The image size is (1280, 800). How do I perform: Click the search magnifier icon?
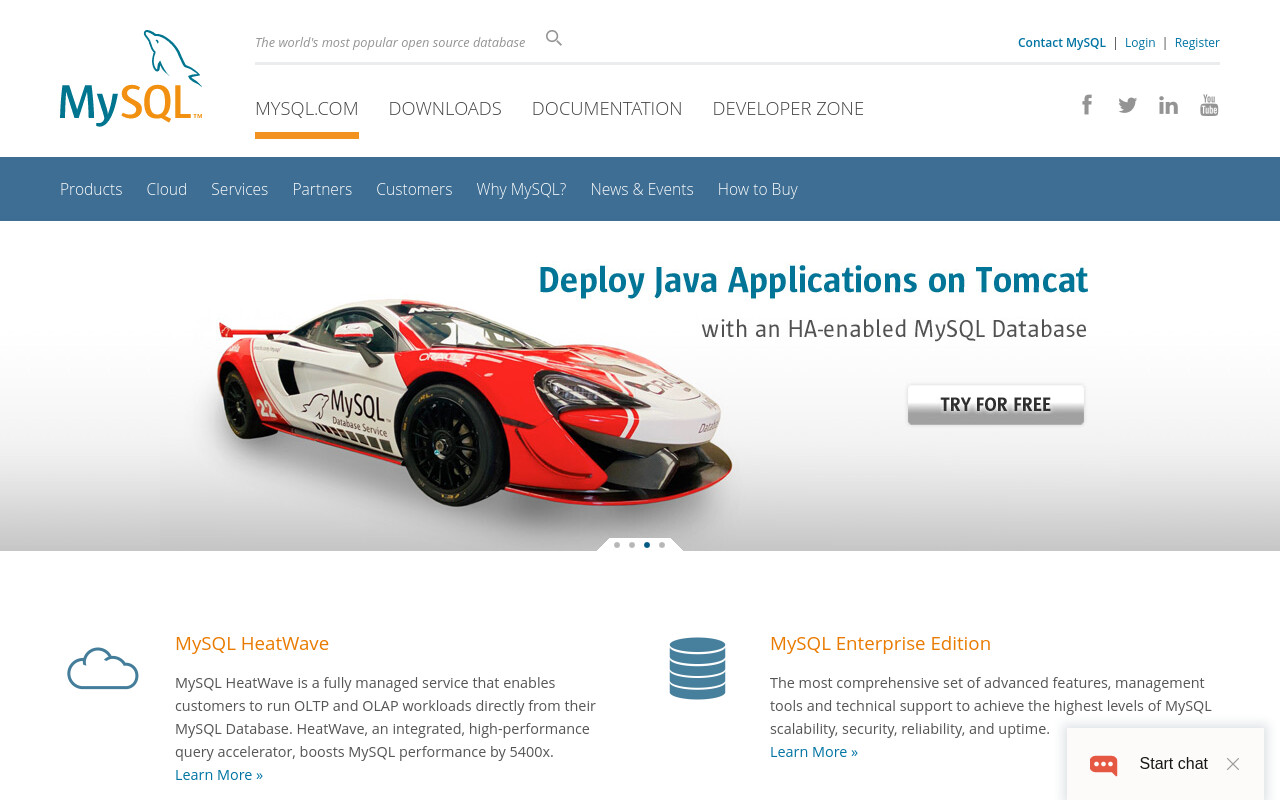tap(554, 38)
